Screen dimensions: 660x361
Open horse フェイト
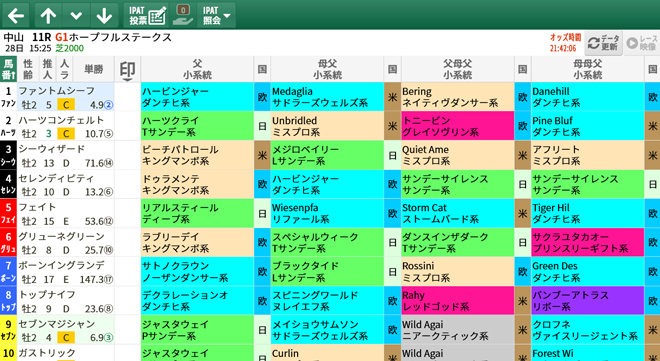coord(37,207)
